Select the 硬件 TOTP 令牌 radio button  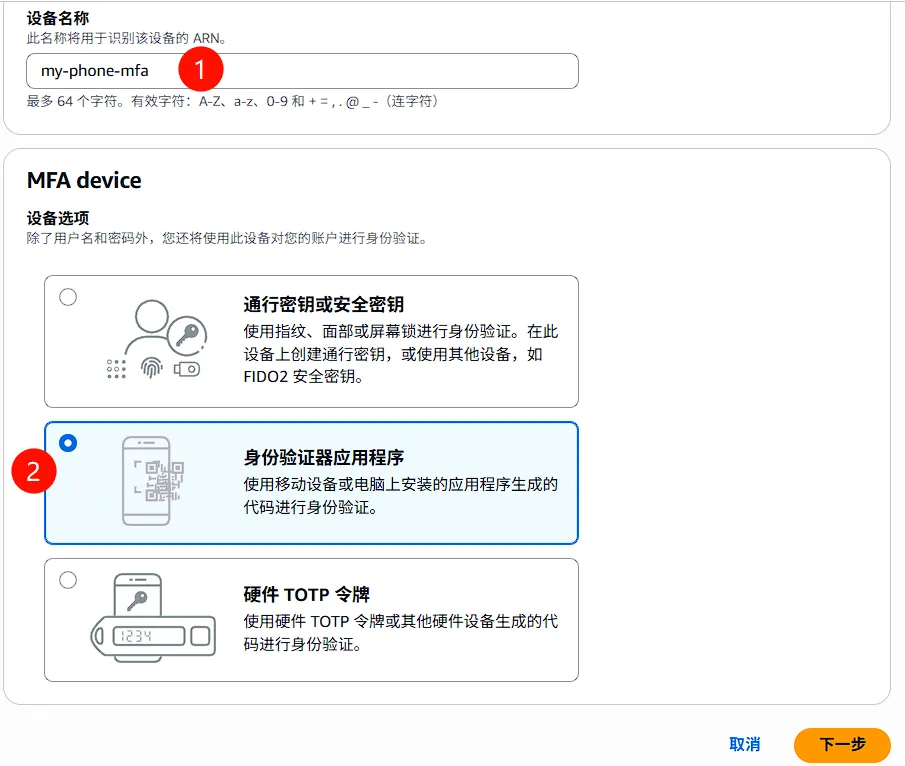(x=68, y=578)
